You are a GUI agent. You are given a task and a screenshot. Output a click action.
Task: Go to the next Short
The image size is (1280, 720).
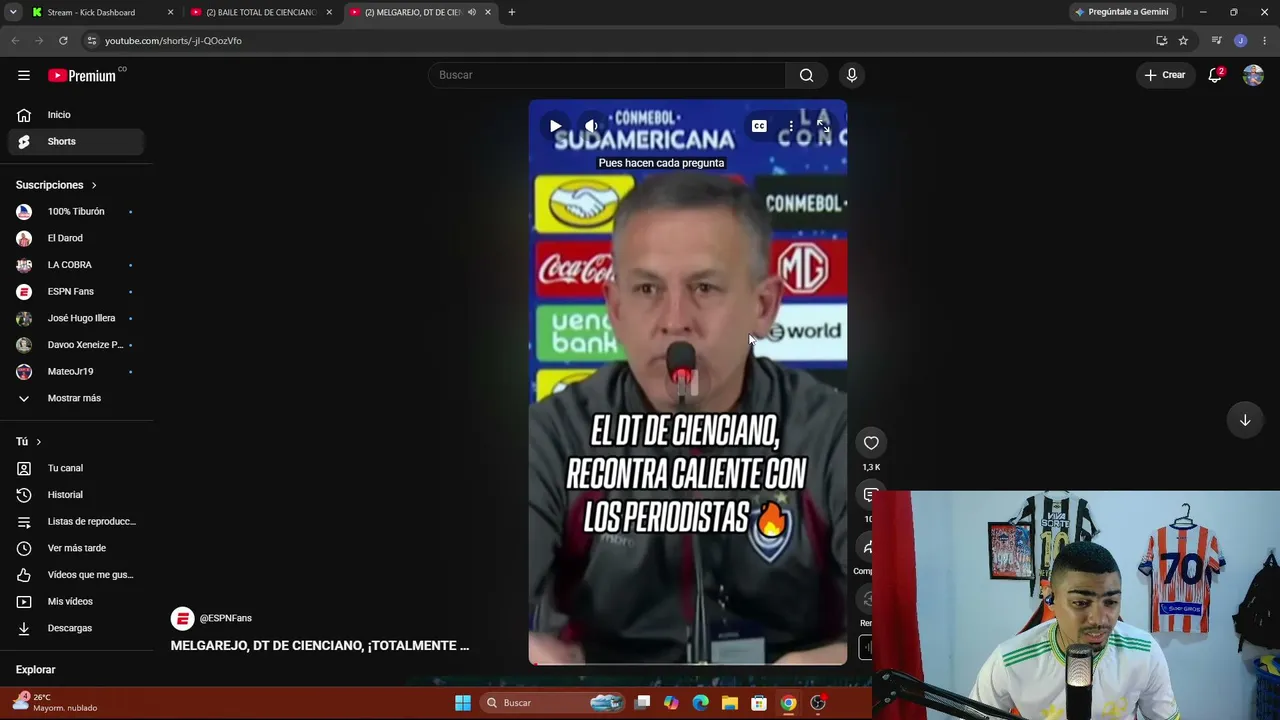[x=1245, y=420]
